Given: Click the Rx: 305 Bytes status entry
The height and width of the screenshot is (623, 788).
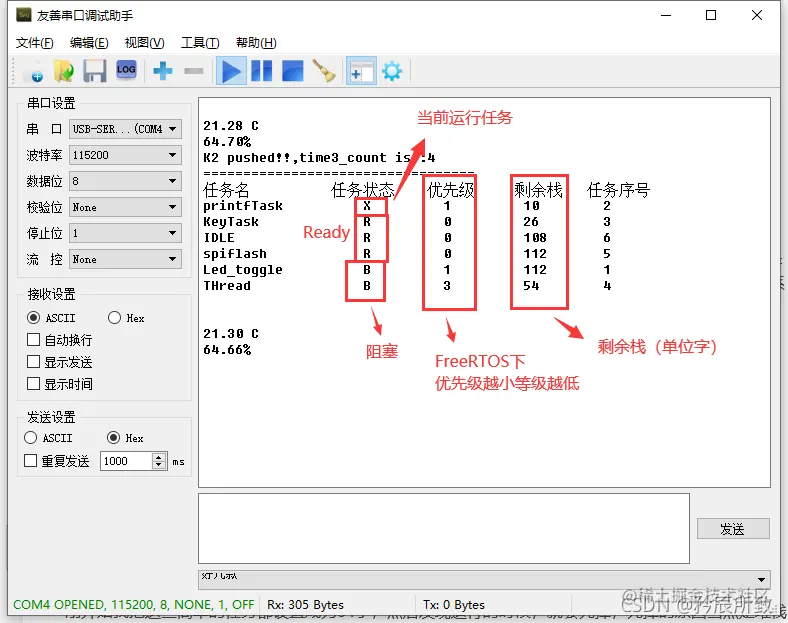Looking at the screenshot, I should pyautogui.click(x=306, y=604).
